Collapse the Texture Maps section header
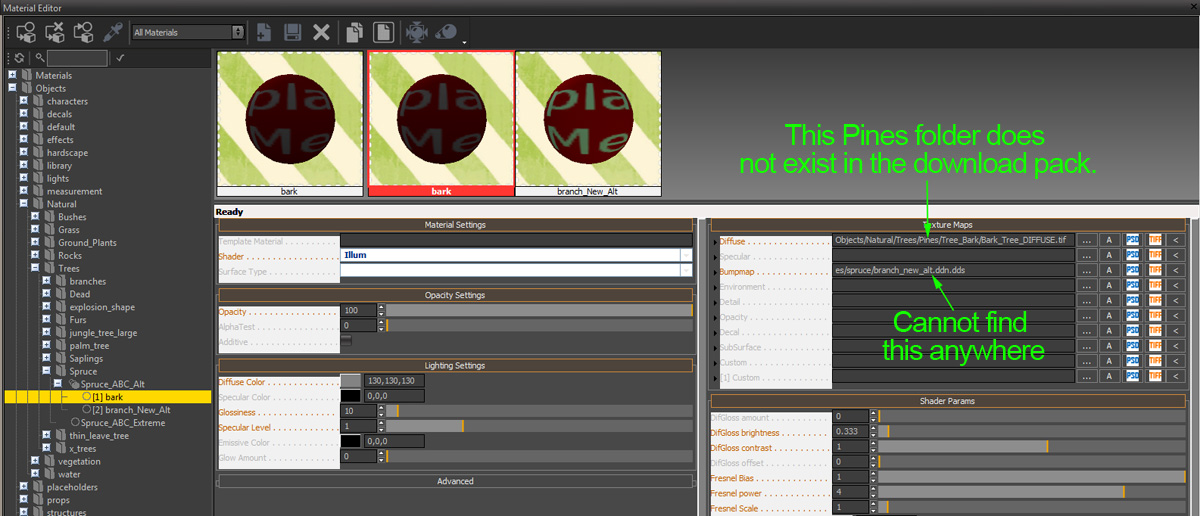 (946, 225)
